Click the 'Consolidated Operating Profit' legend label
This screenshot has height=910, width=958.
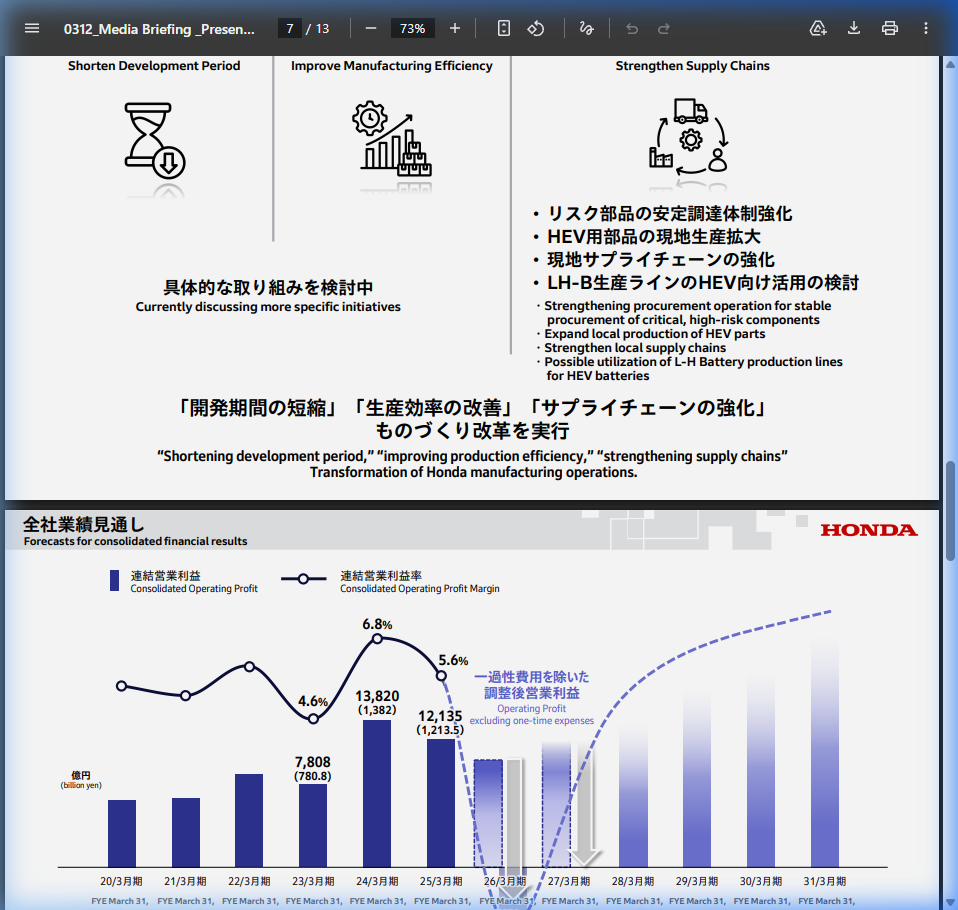(194, 589)
